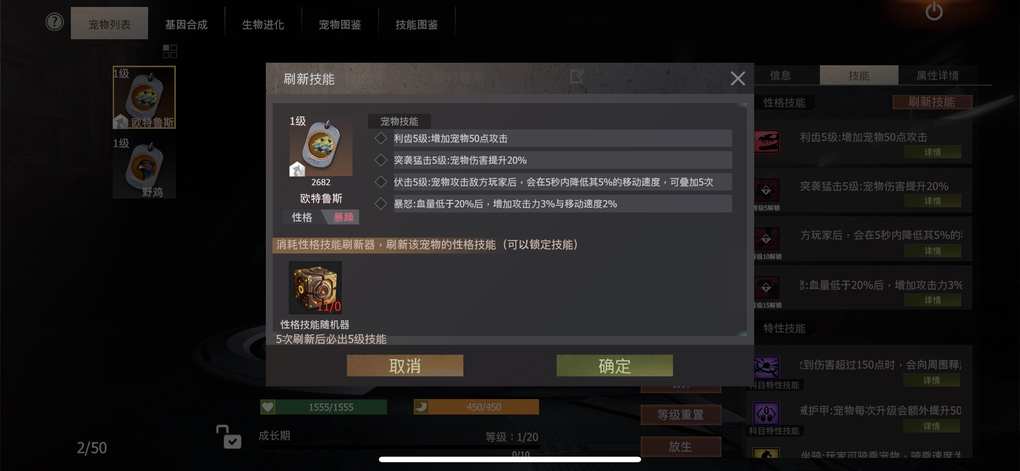Switch to the 基因合成 tab

186,25
